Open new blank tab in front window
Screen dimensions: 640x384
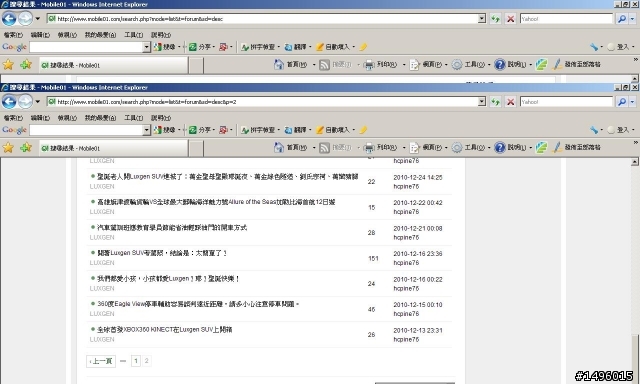[196, 148]
